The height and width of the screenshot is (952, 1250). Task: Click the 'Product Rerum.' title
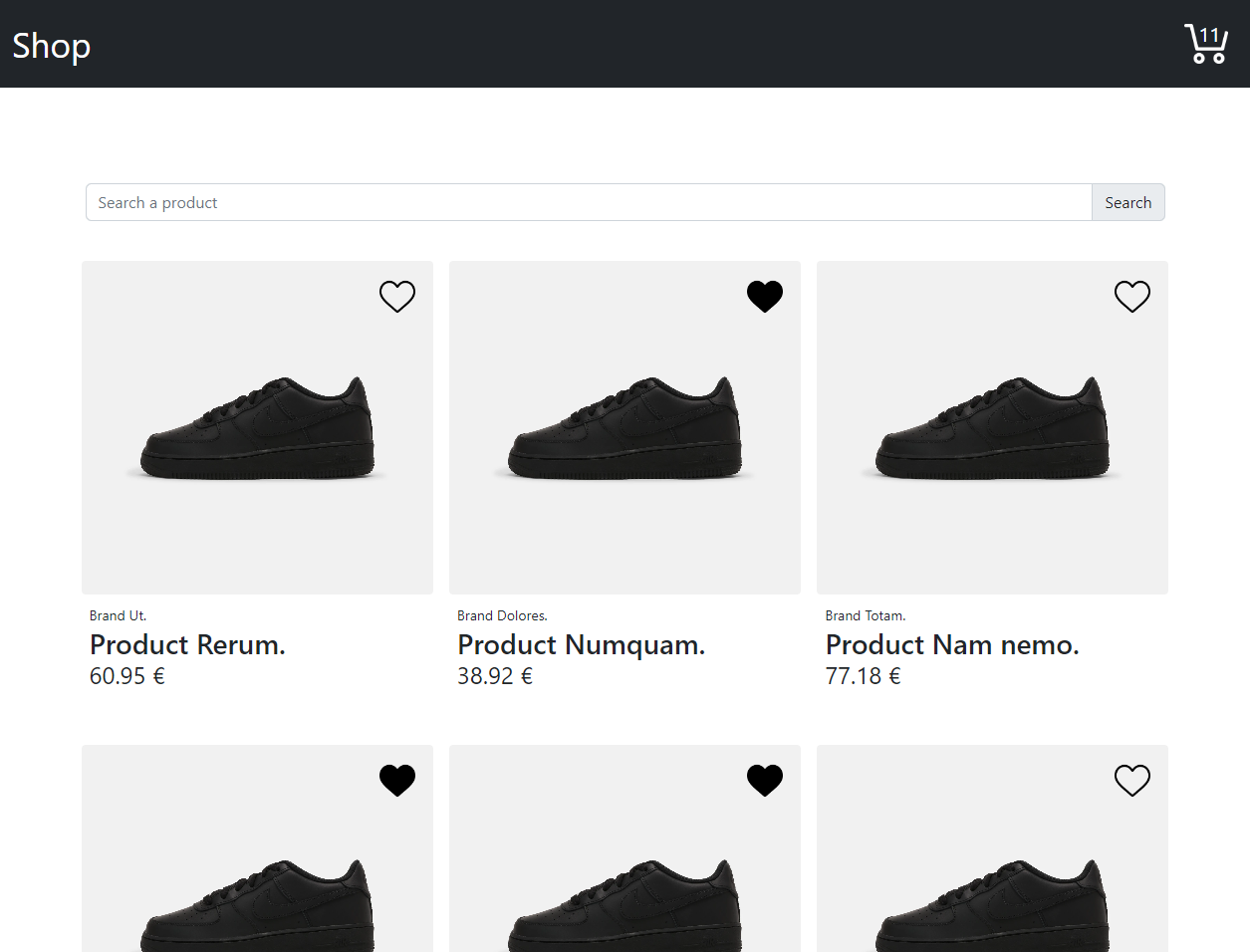(x=187, y=645)
